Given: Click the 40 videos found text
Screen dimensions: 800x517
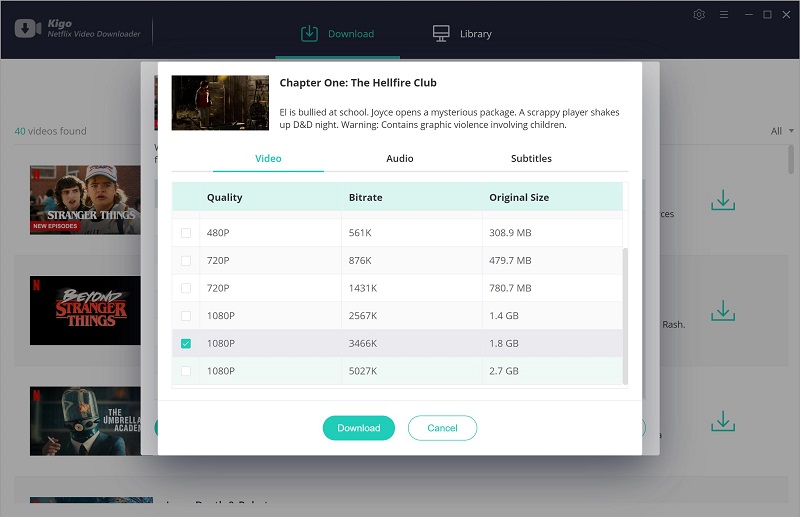Looking at the screenshot, I should tap(51, 131).
